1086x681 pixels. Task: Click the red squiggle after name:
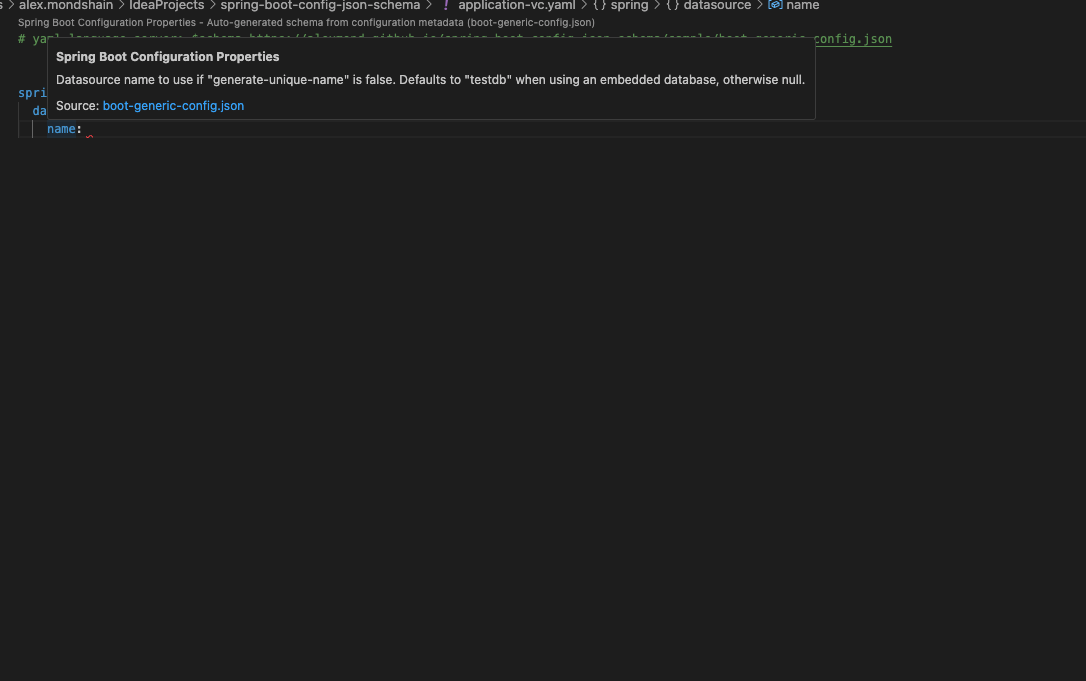coord(89,136)
